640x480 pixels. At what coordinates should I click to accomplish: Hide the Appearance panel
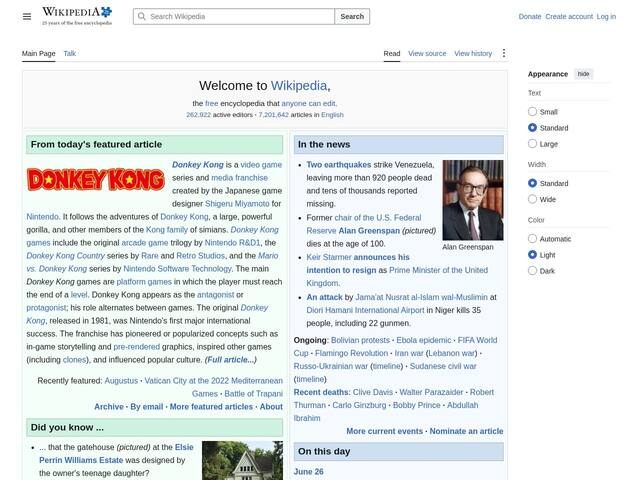(x=583, y=74)
